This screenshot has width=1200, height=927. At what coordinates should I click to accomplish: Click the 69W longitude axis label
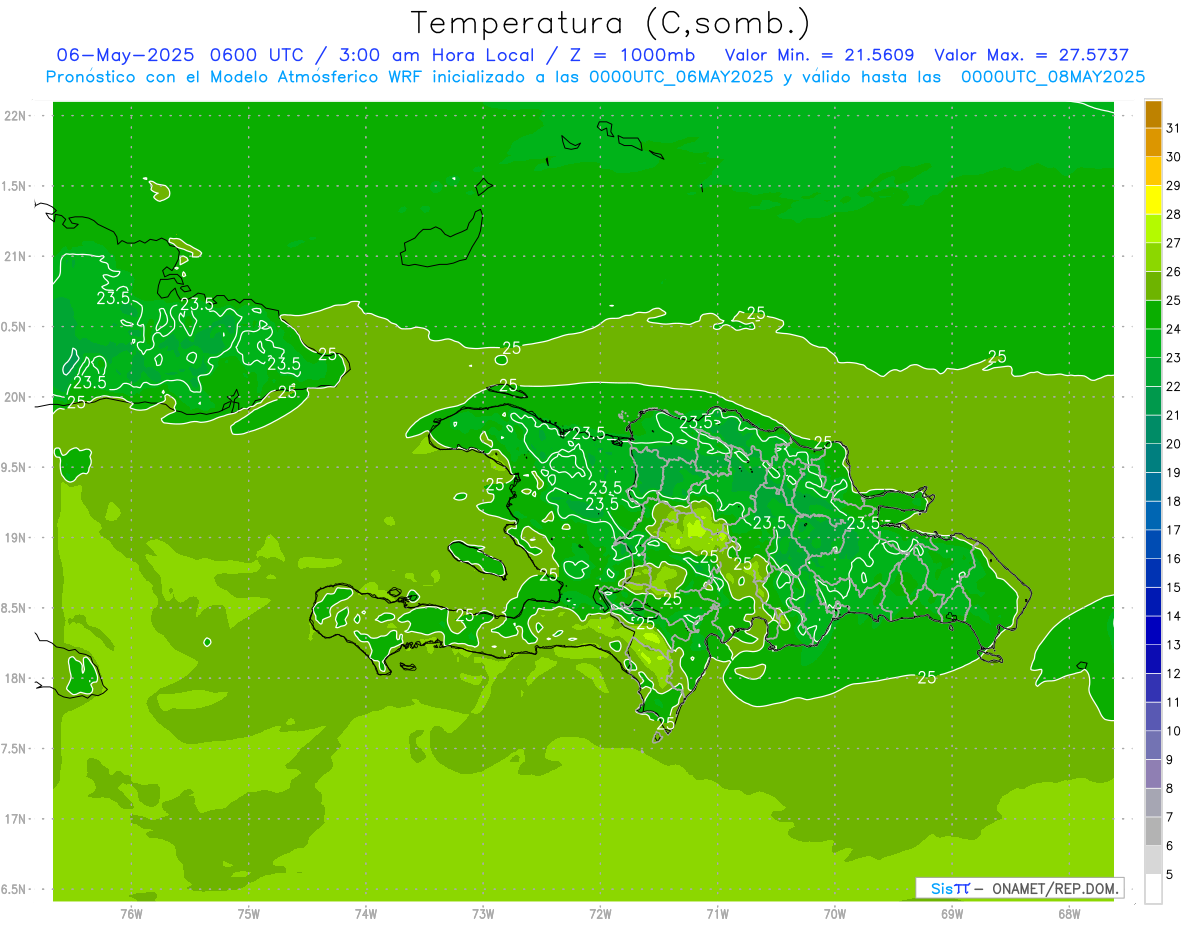tap(952, 914)
